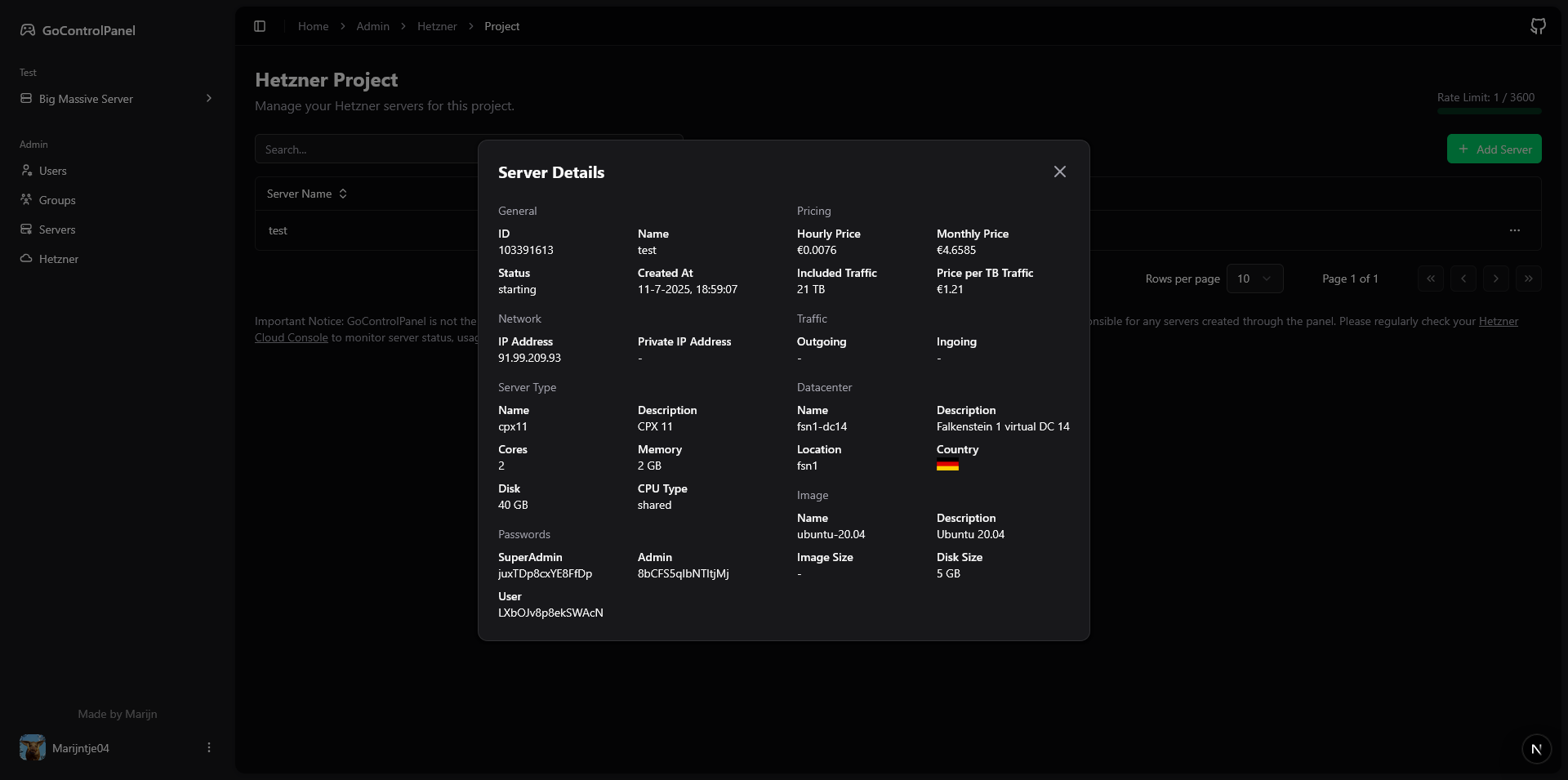1568x780 pixels.
Task: Click Add Server button
Action: point(1494,149)
